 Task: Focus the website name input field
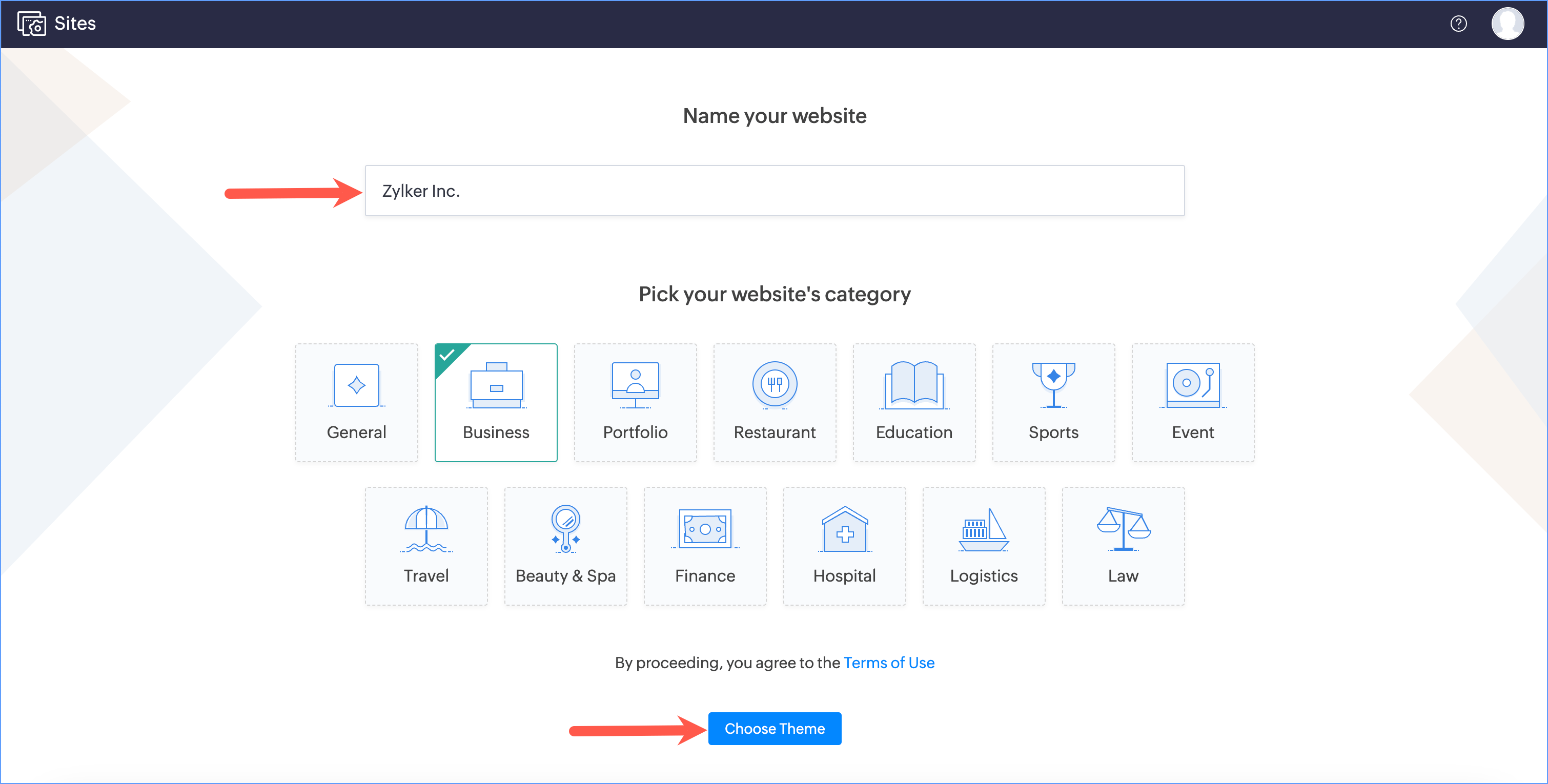774,191
